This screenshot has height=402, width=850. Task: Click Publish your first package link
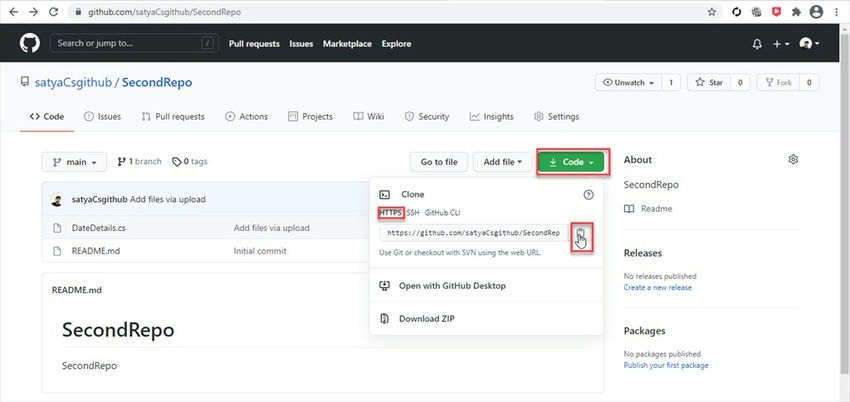point(666,365)
